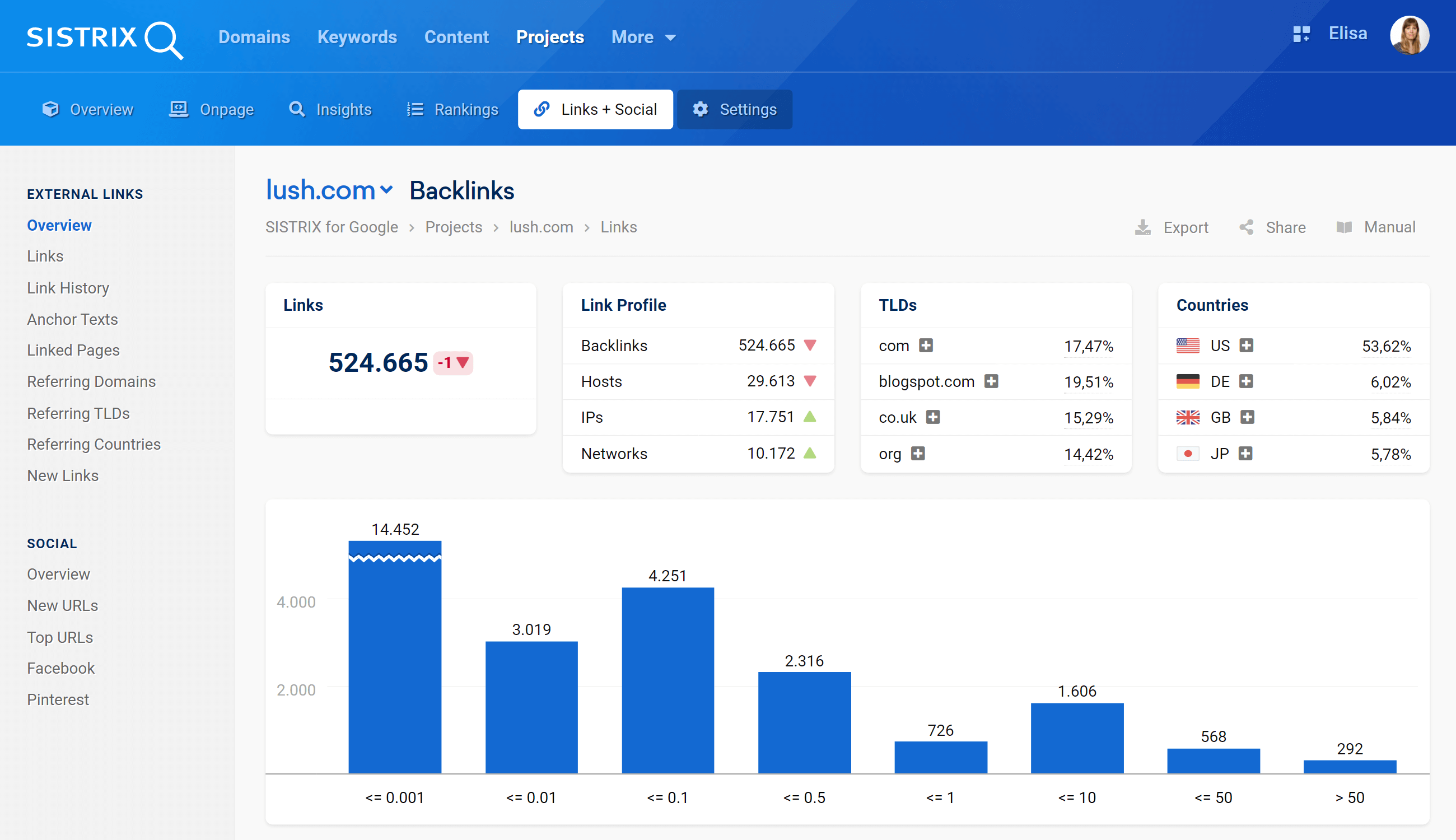The width and height of the screenshot is (1456, 840).
Task: Expand the org TLD plus icon
Action: tap(918, 454)
